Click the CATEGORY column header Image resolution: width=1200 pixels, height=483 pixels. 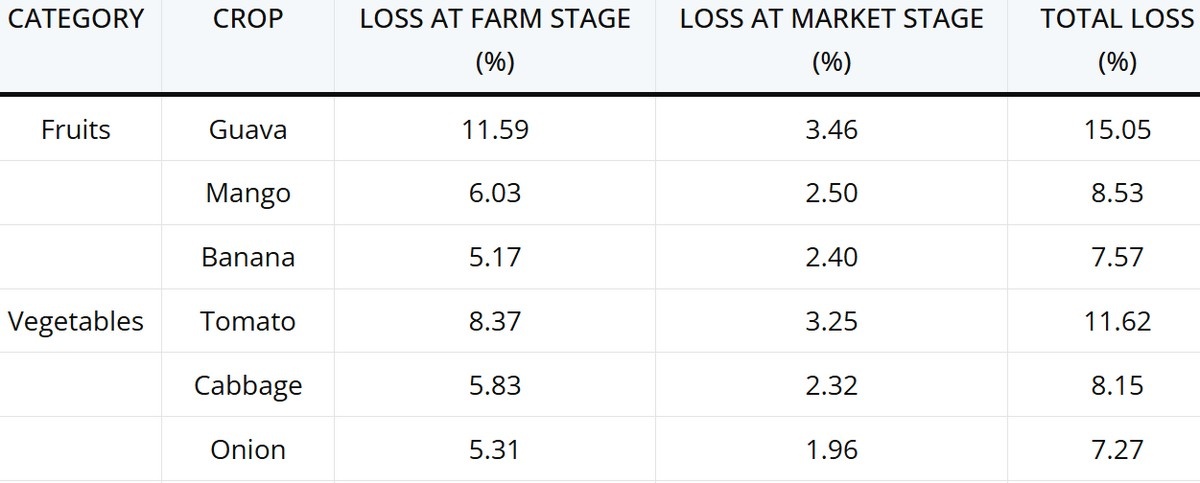76,19
